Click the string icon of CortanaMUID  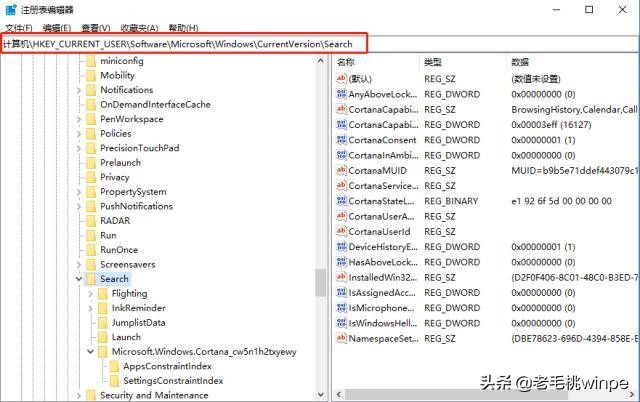[341, 170]
